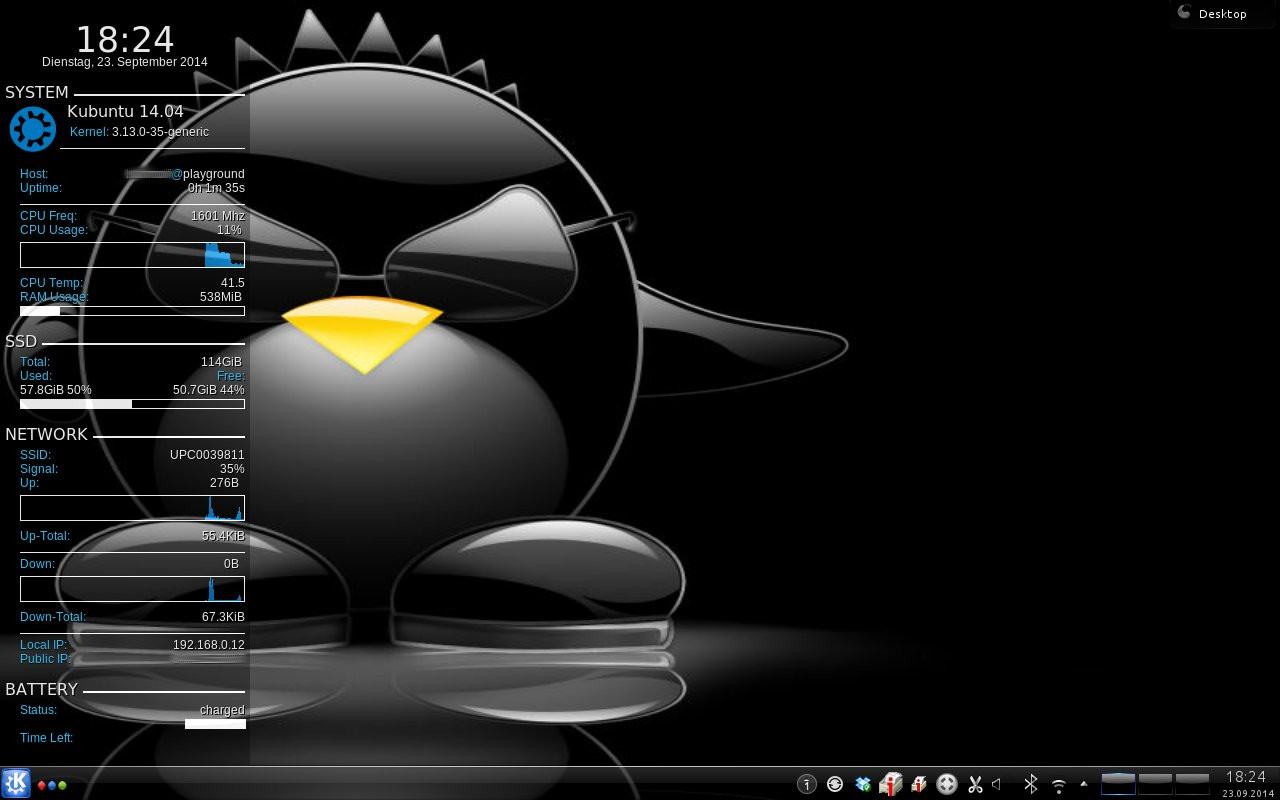
Task: Click the CPU frequency "1601 Mhz"
Action: tap(217, 216)
